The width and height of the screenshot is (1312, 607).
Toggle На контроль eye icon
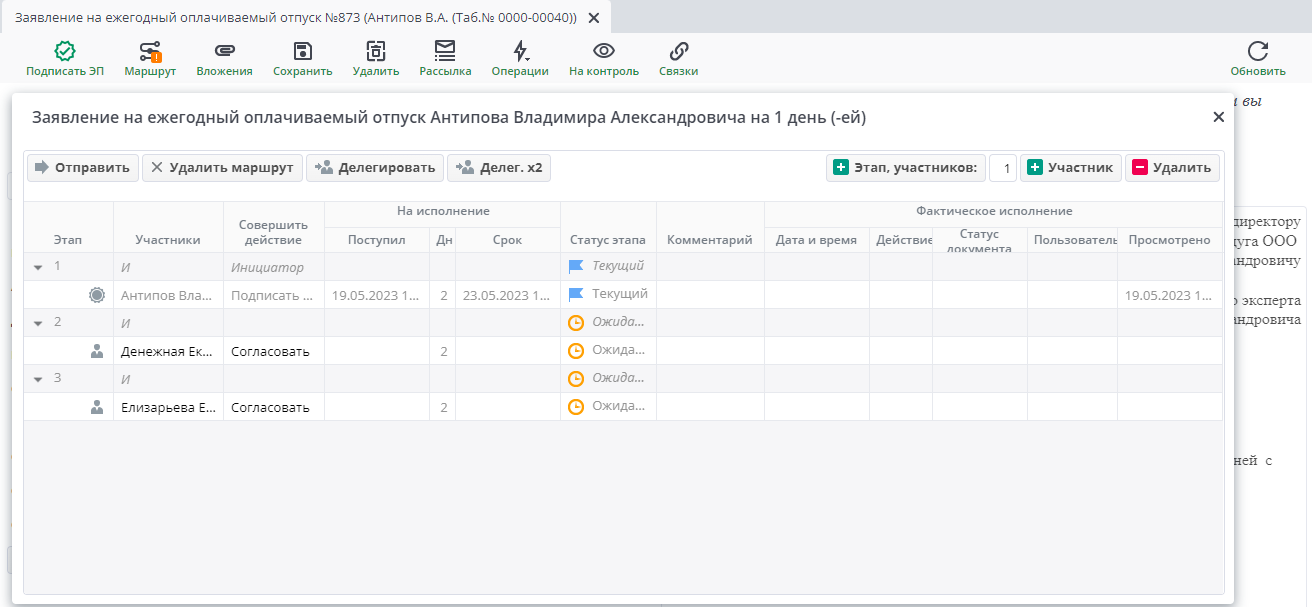(x=603, y=51)
